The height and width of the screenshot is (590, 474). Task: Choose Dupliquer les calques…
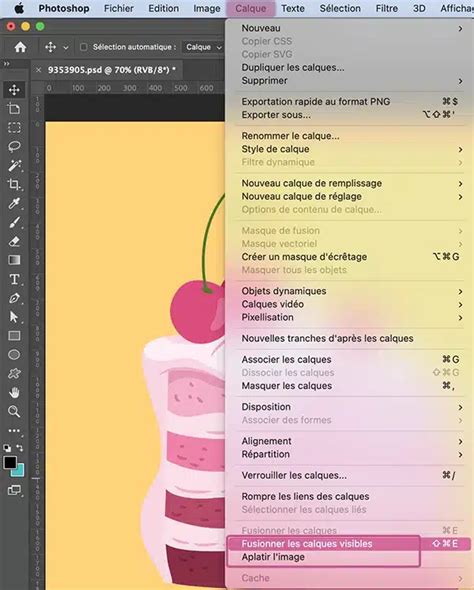tap(293, 68)
